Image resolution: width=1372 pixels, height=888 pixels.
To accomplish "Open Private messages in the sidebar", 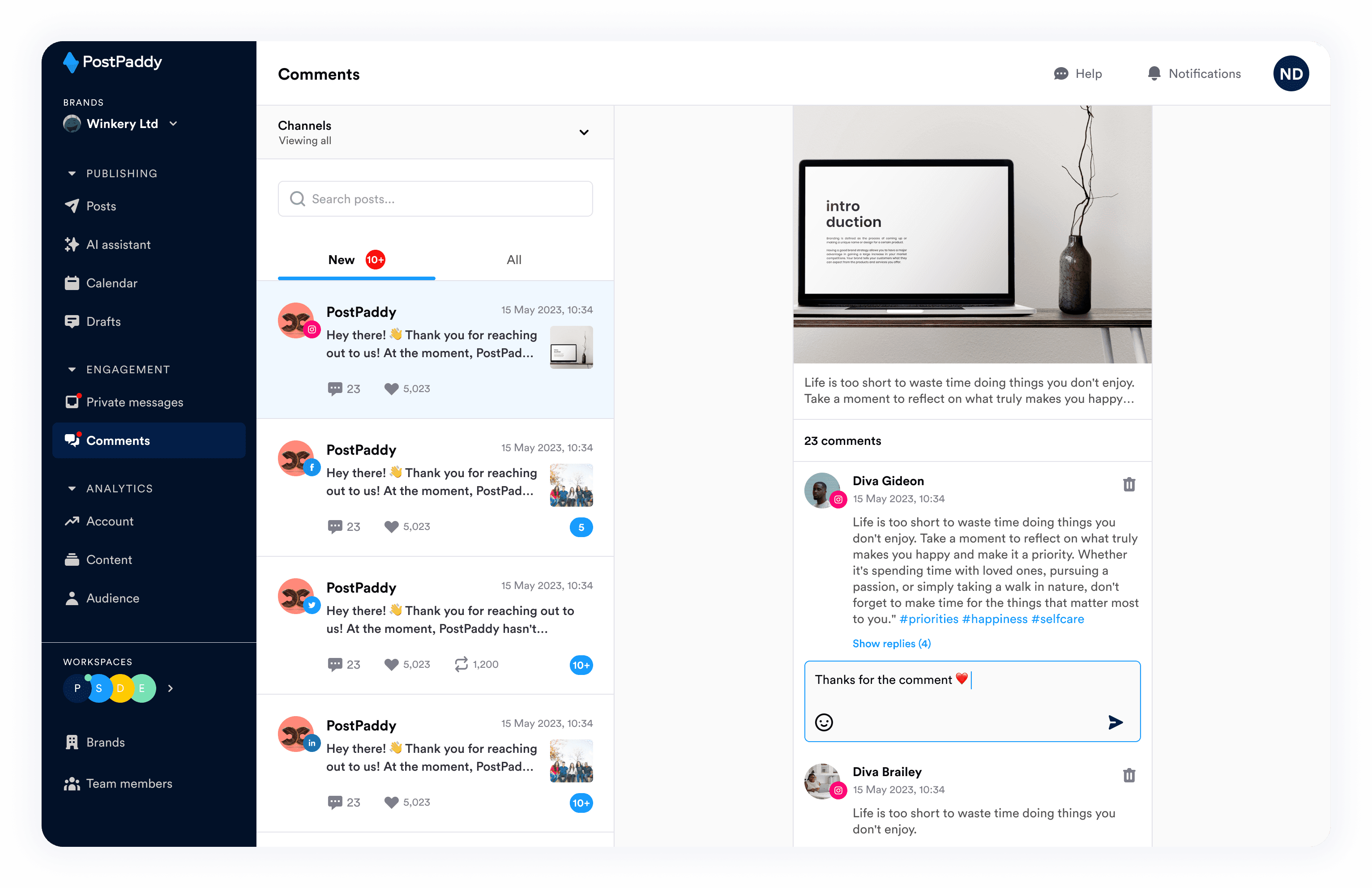I will click(134, 402).
